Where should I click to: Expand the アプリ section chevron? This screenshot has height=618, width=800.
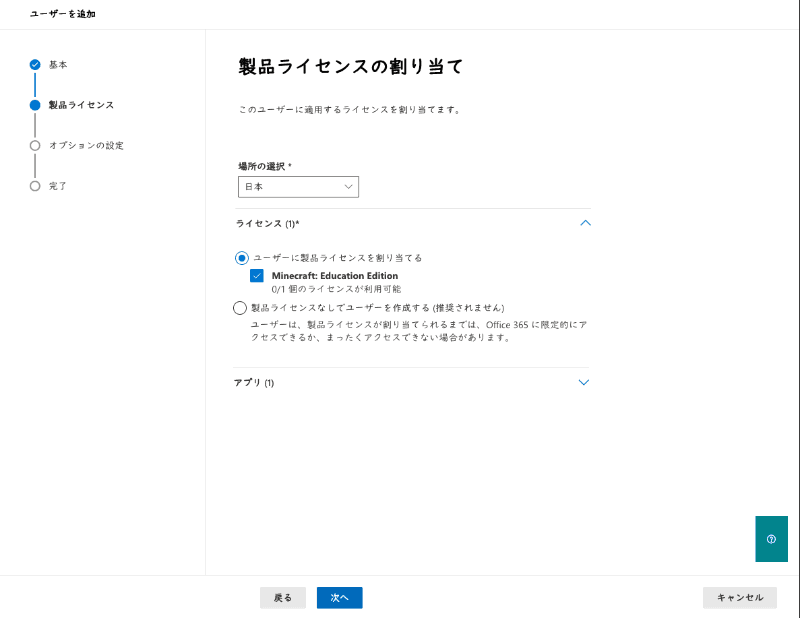coord(584,382)
